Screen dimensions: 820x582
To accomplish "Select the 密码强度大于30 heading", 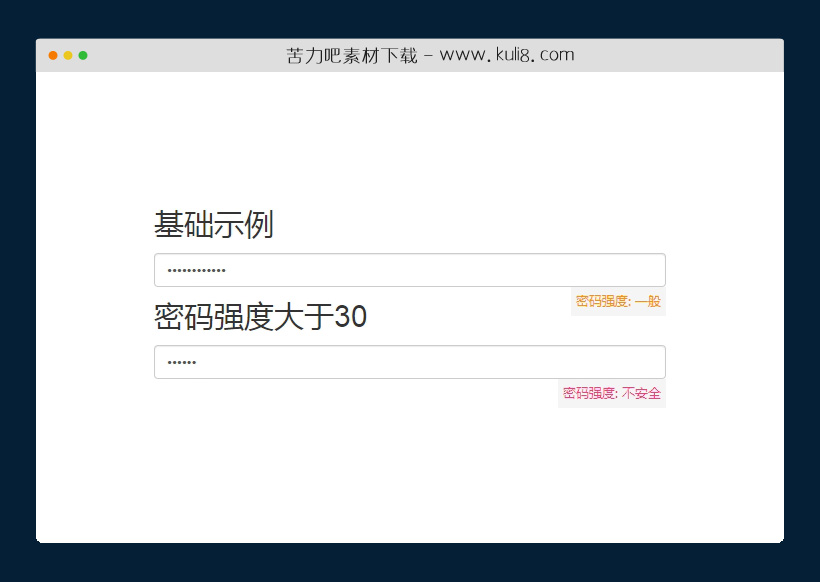I will 260,317.
